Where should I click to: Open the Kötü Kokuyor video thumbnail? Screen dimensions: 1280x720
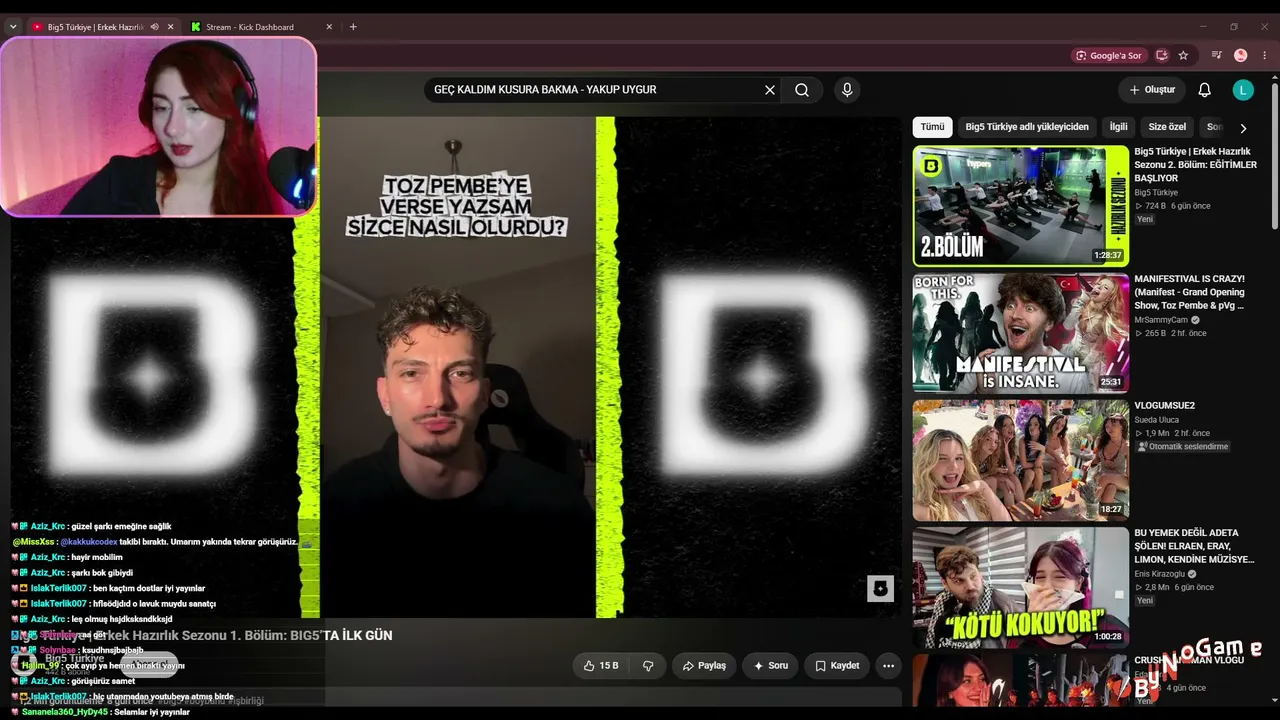1021,587
